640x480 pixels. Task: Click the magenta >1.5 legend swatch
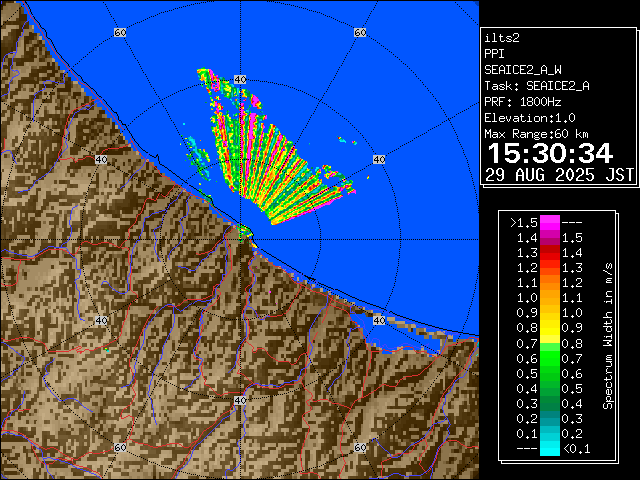(x=549, y=222)
